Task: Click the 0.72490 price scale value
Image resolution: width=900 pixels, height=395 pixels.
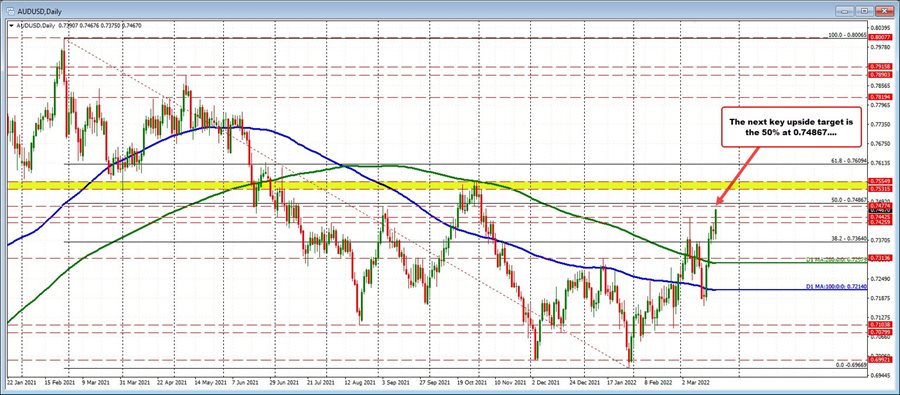Action: [879, 278]
